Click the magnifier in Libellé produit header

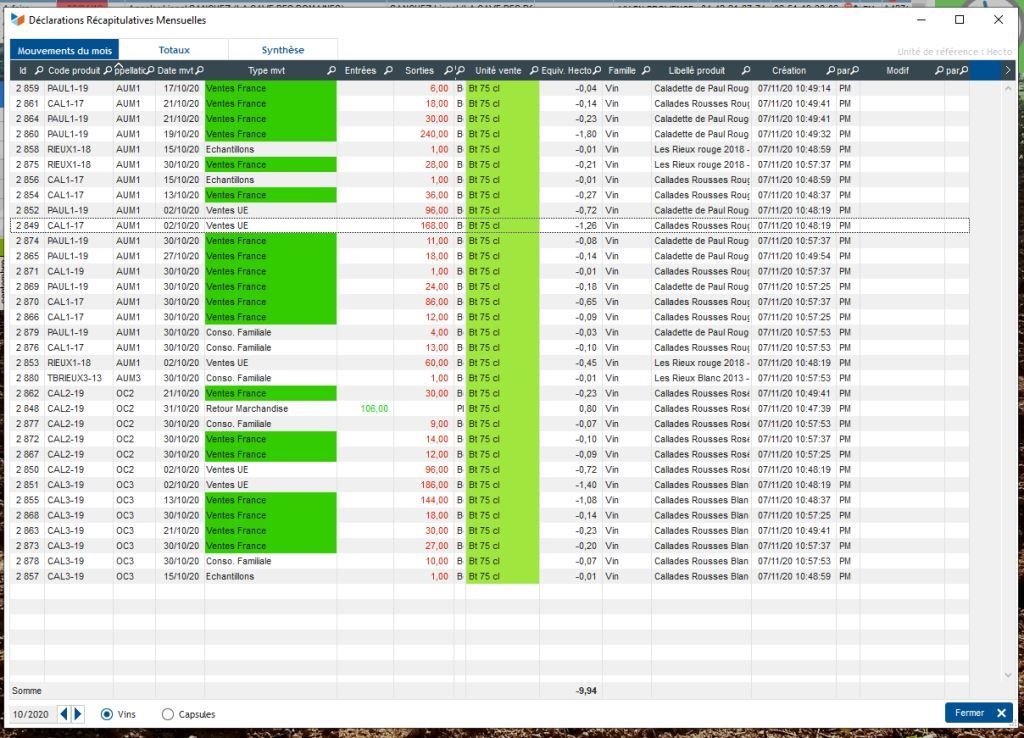point(746,71)
